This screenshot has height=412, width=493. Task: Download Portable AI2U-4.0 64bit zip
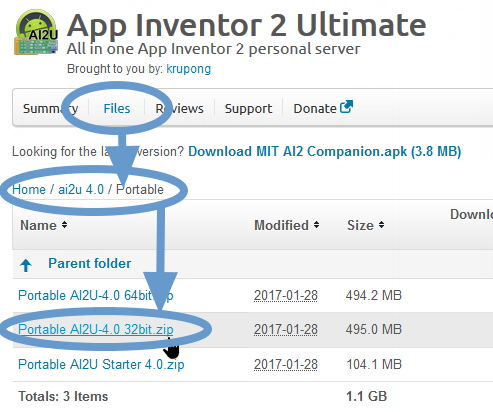(x=96, y=295)
